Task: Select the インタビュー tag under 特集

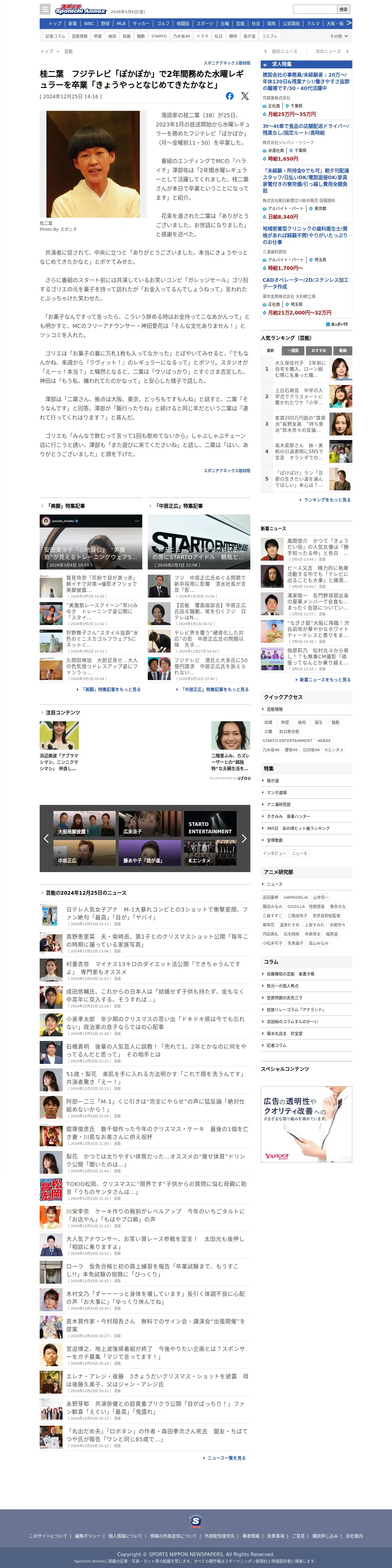Action: coord(274,853)
